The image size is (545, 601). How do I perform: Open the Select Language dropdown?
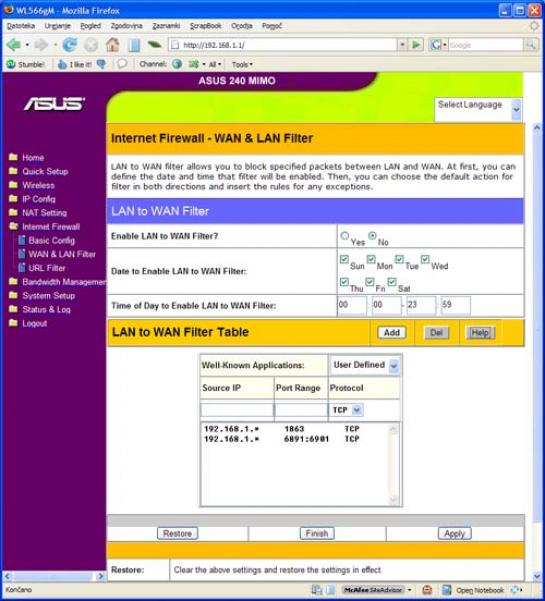coord(478,109)
